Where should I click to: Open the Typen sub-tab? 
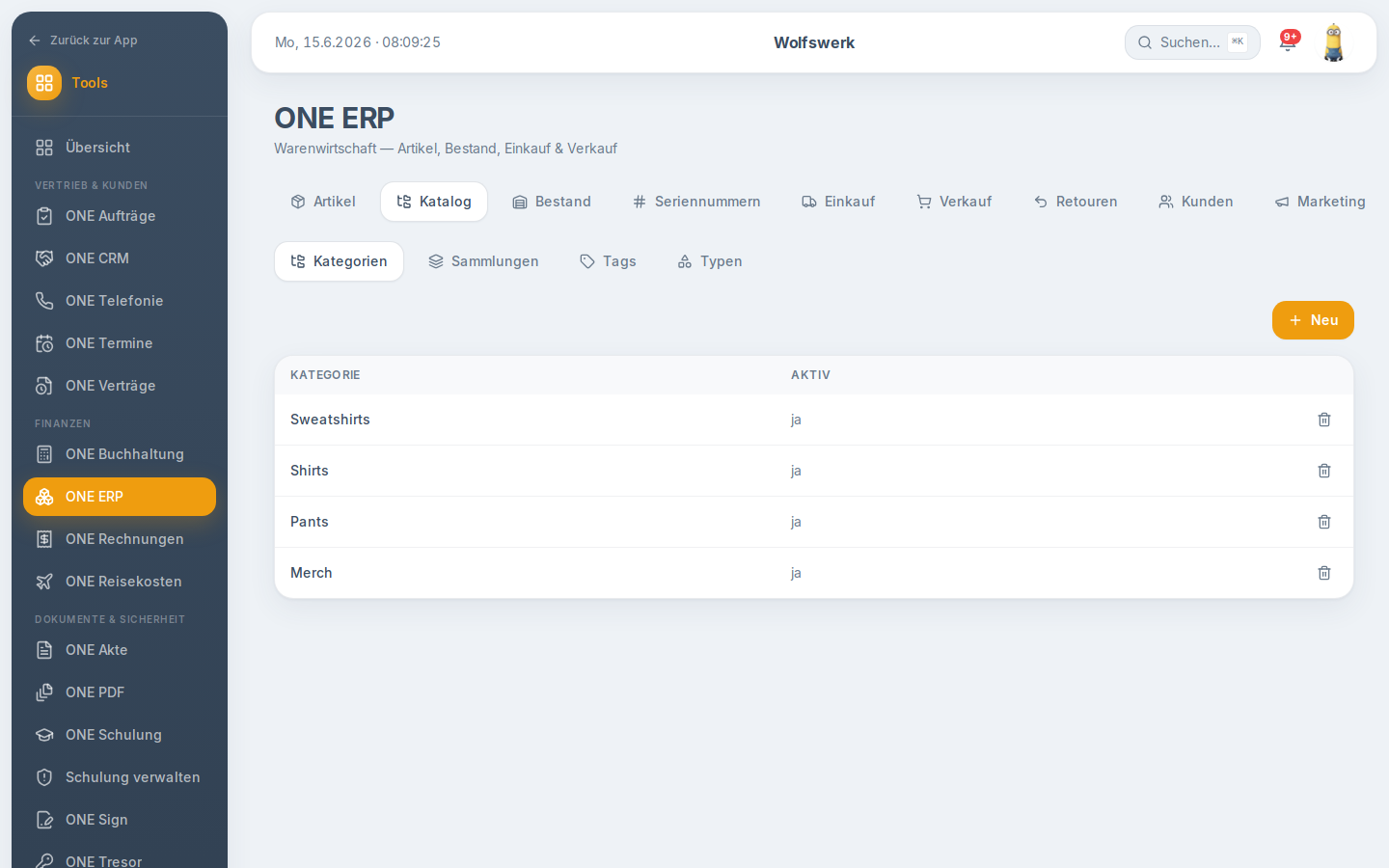(x=710, y=261)
